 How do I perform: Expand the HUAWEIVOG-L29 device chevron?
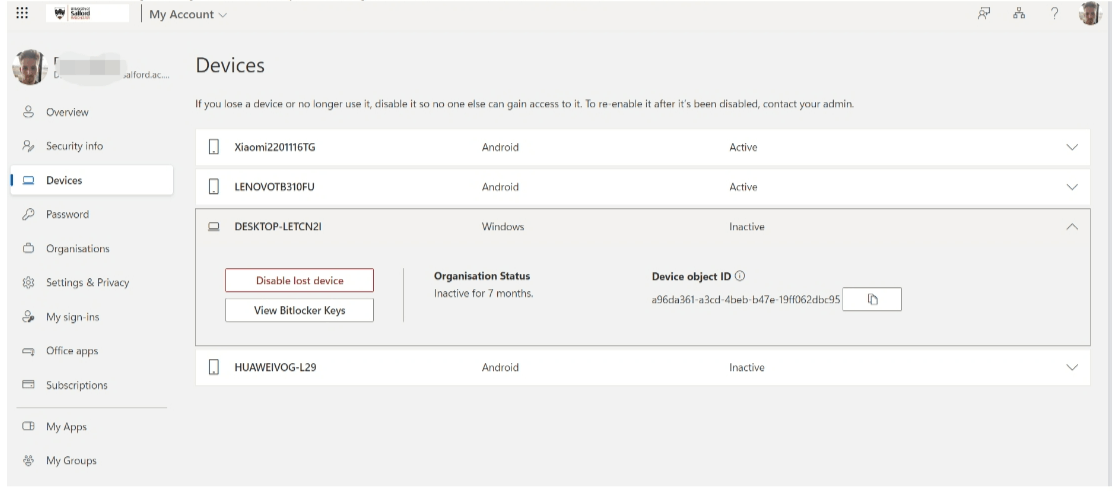point(1072,368)
